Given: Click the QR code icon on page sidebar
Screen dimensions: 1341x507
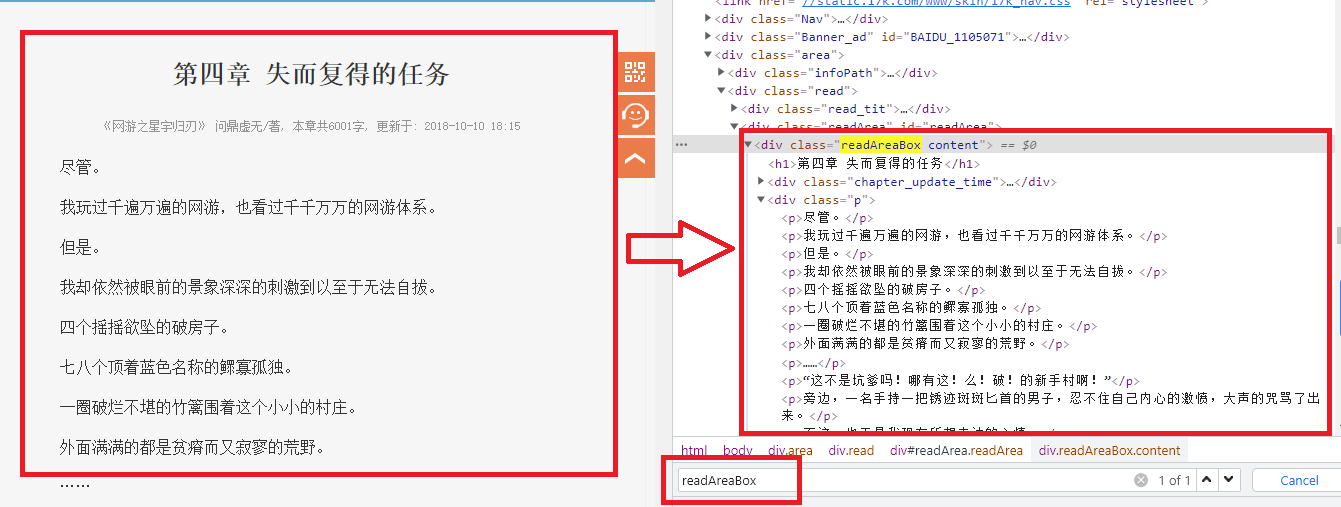Looking at the screenshot, I should point(636,72).
